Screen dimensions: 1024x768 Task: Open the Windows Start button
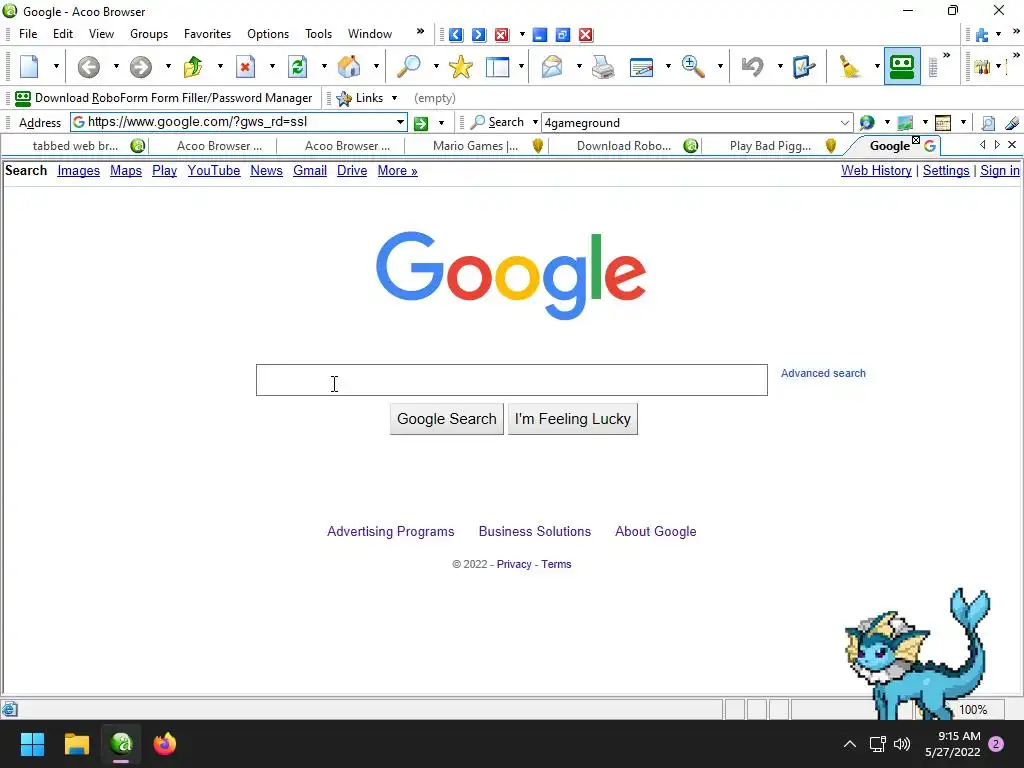[x=32, y=744]
